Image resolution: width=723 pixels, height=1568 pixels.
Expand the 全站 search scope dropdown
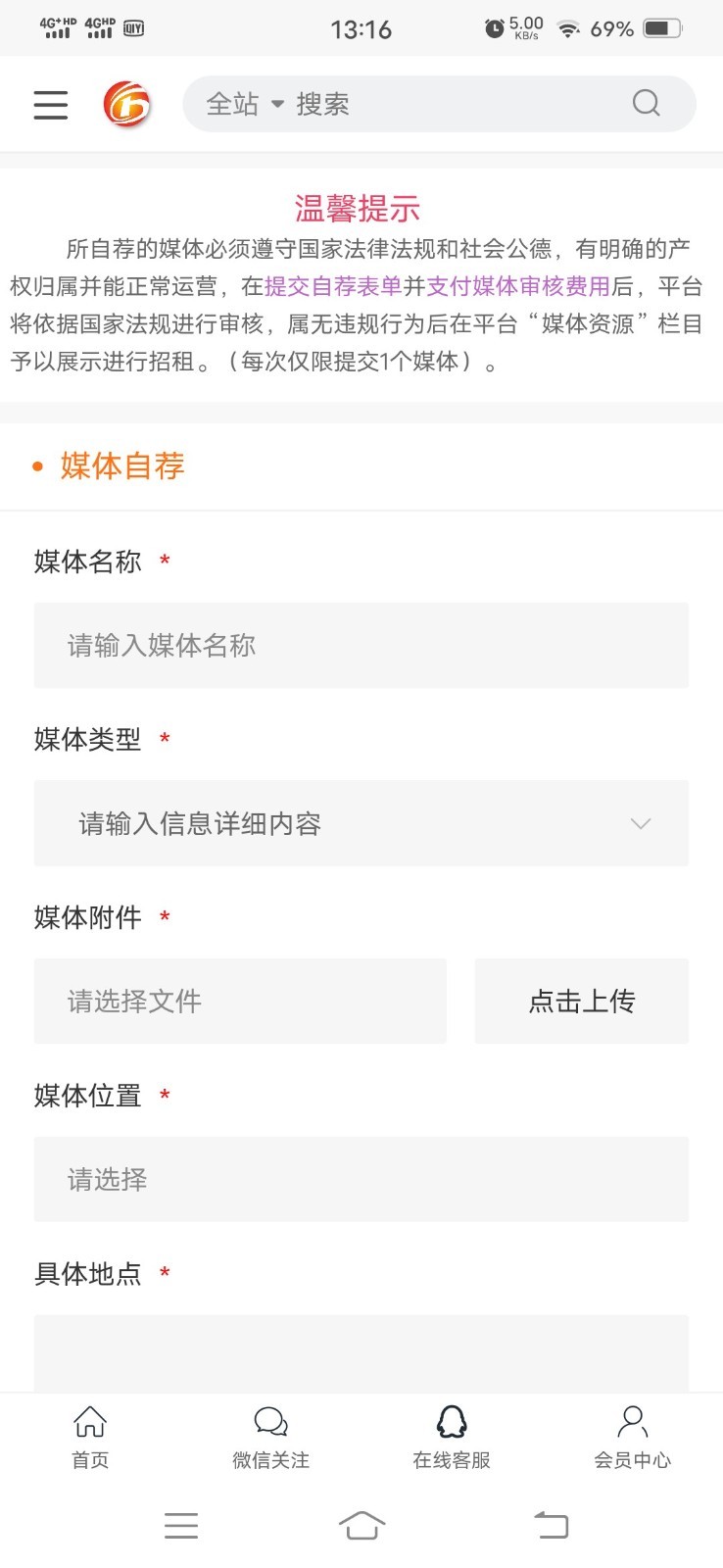(x=244, y=104)
